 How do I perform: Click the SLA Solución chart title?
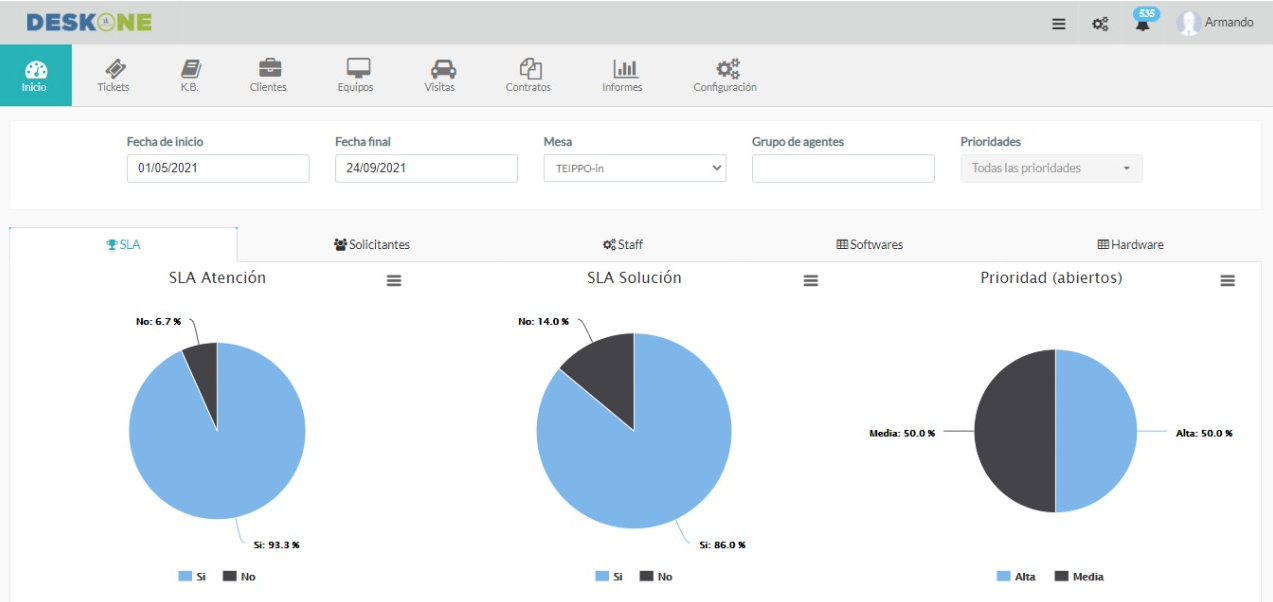(x=634, y=278)
